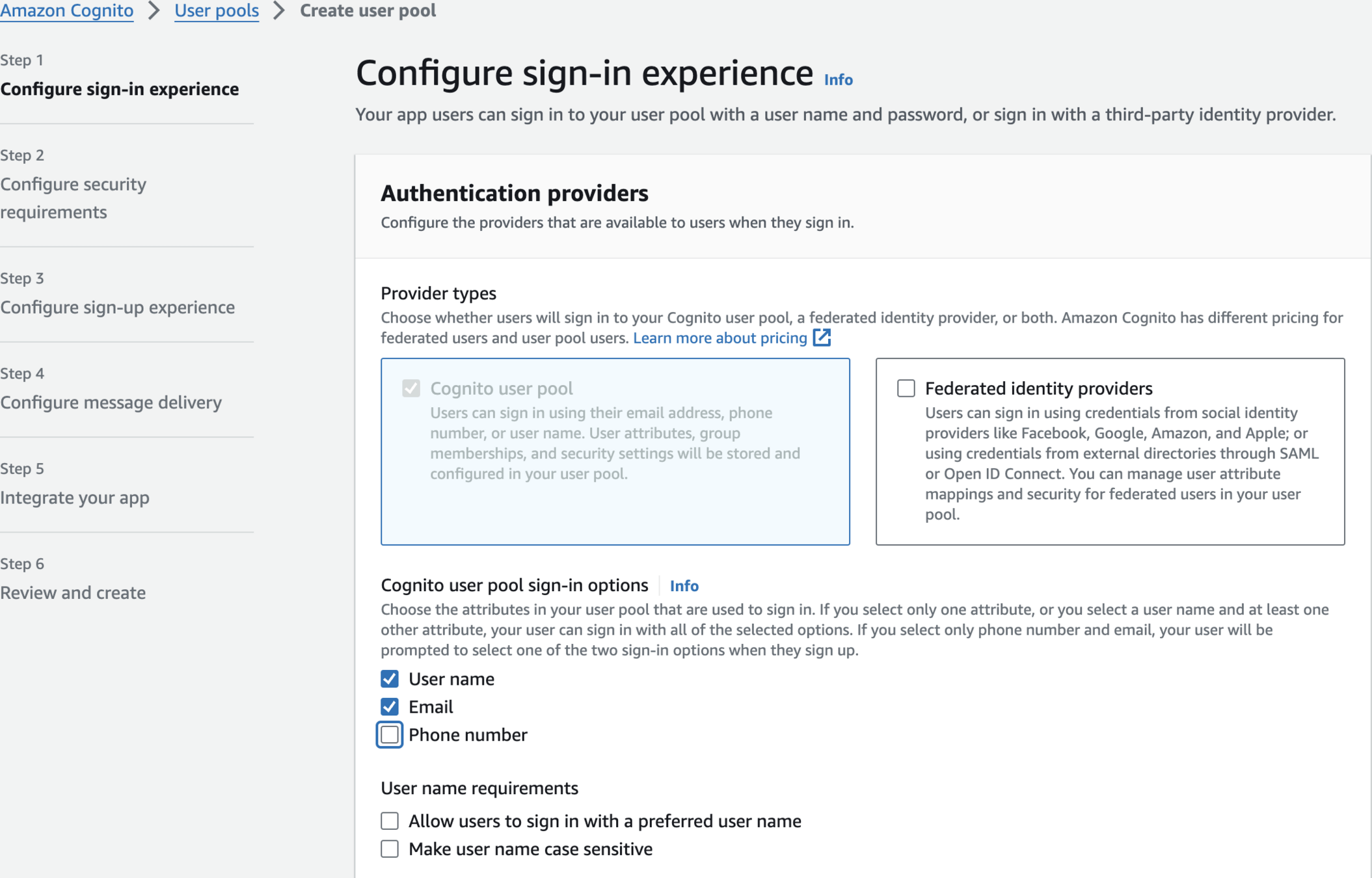Open Info link for sign-in options
Viewport: 1372px width, 878px height.
point(684,586)
